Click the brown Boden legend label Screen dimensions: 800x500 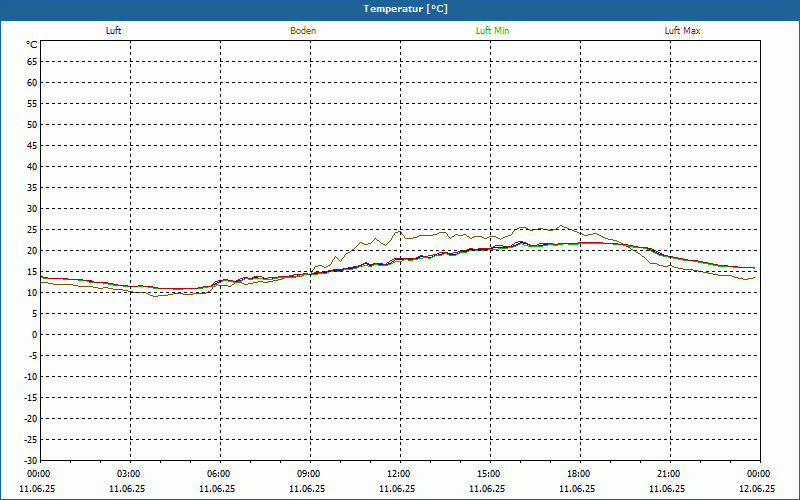(303, 31)
